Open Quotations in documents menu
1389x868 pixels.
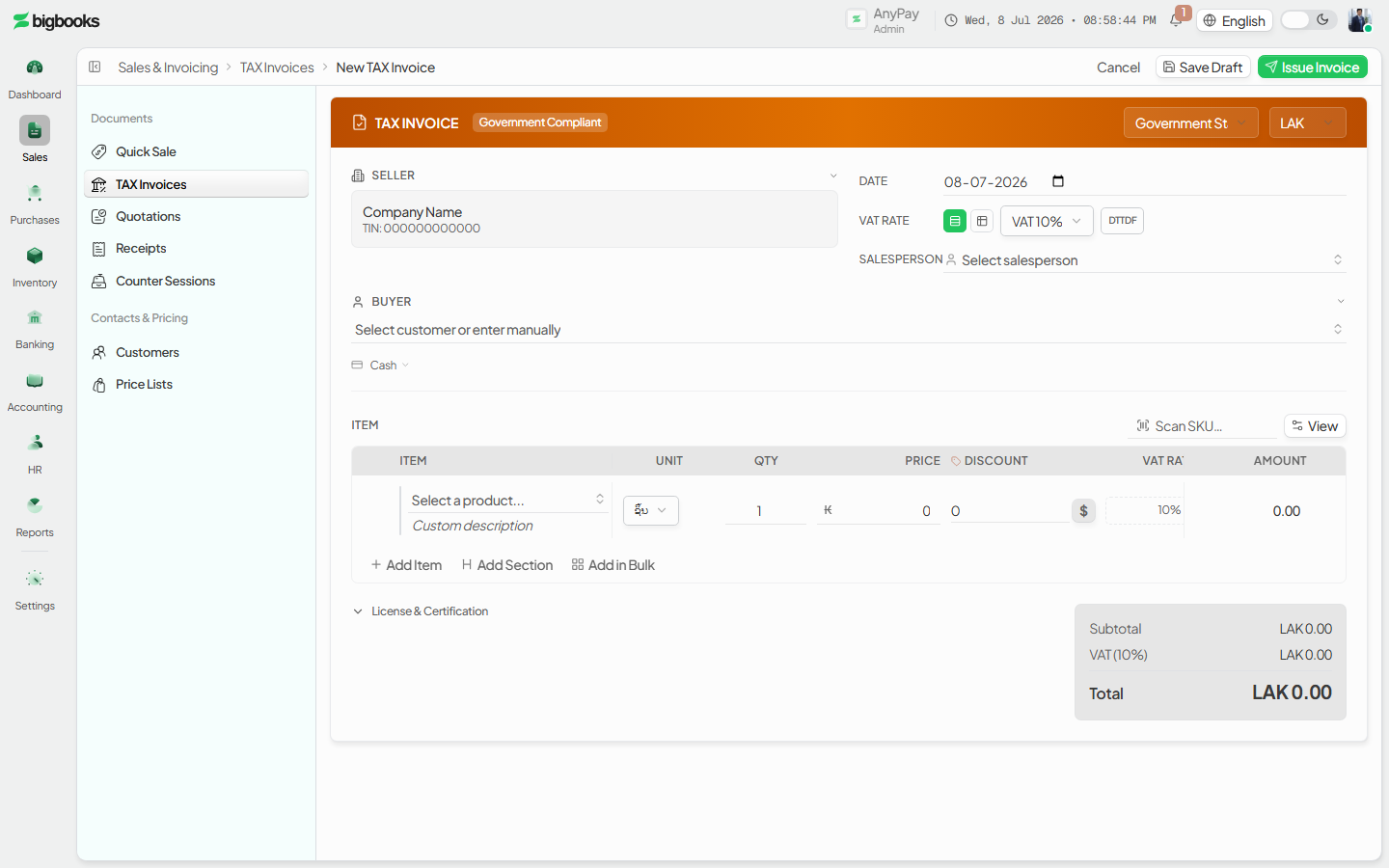coord(197,216)
